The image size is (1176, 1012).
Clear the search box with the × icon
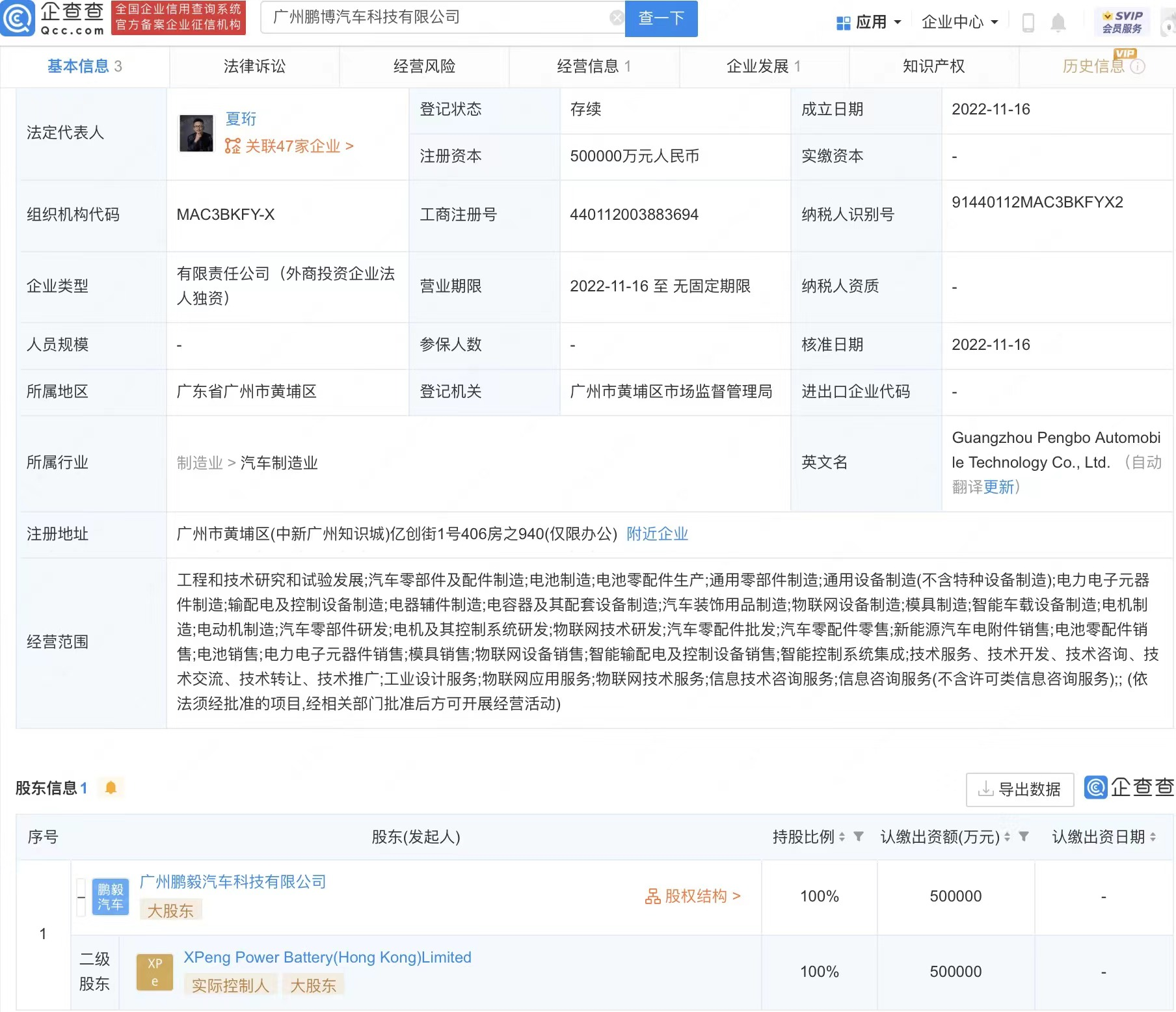pos(617,17)
